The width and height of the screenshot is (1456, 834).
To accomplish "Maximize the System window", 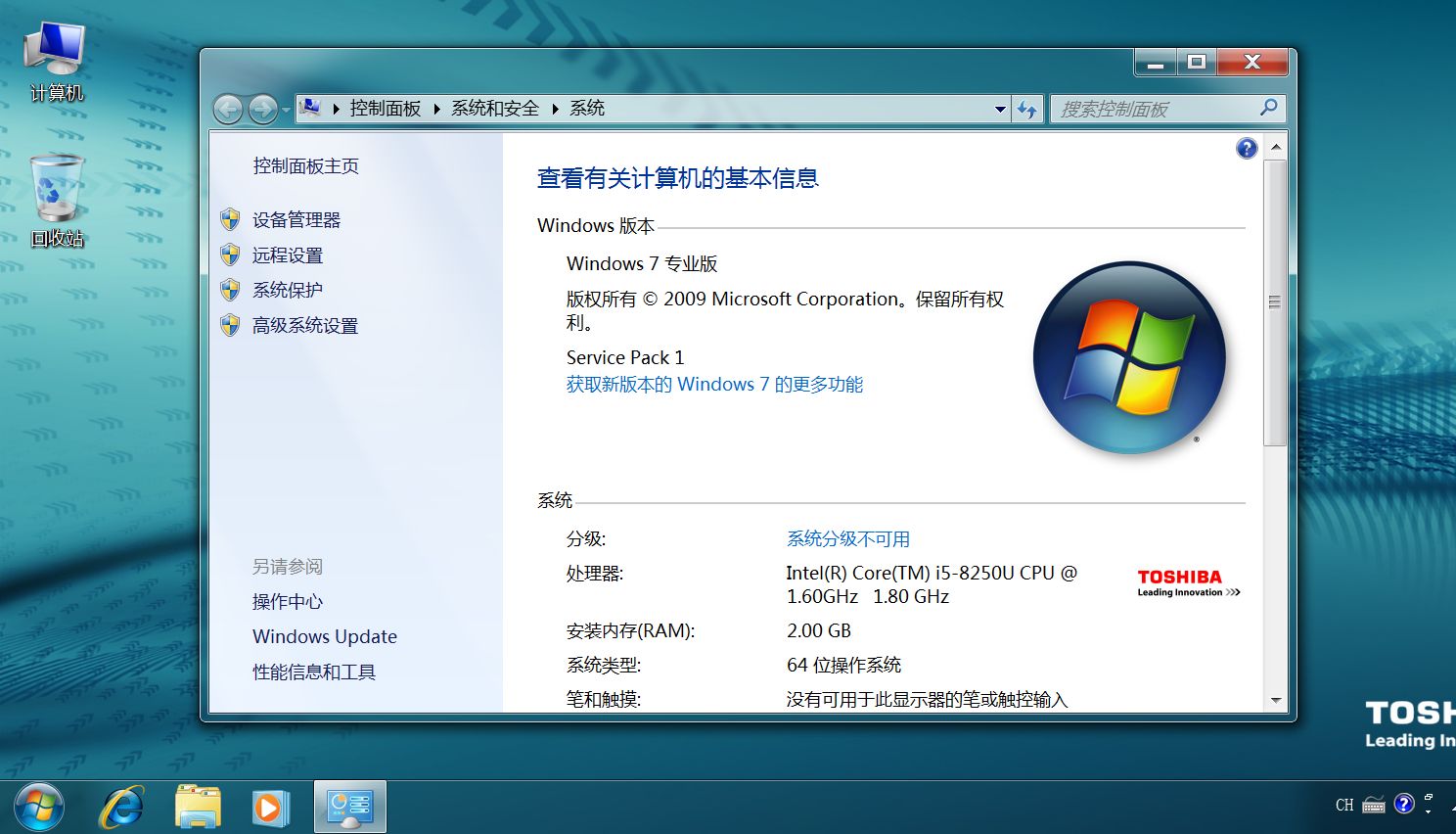I will click(x=1196, y=63).
